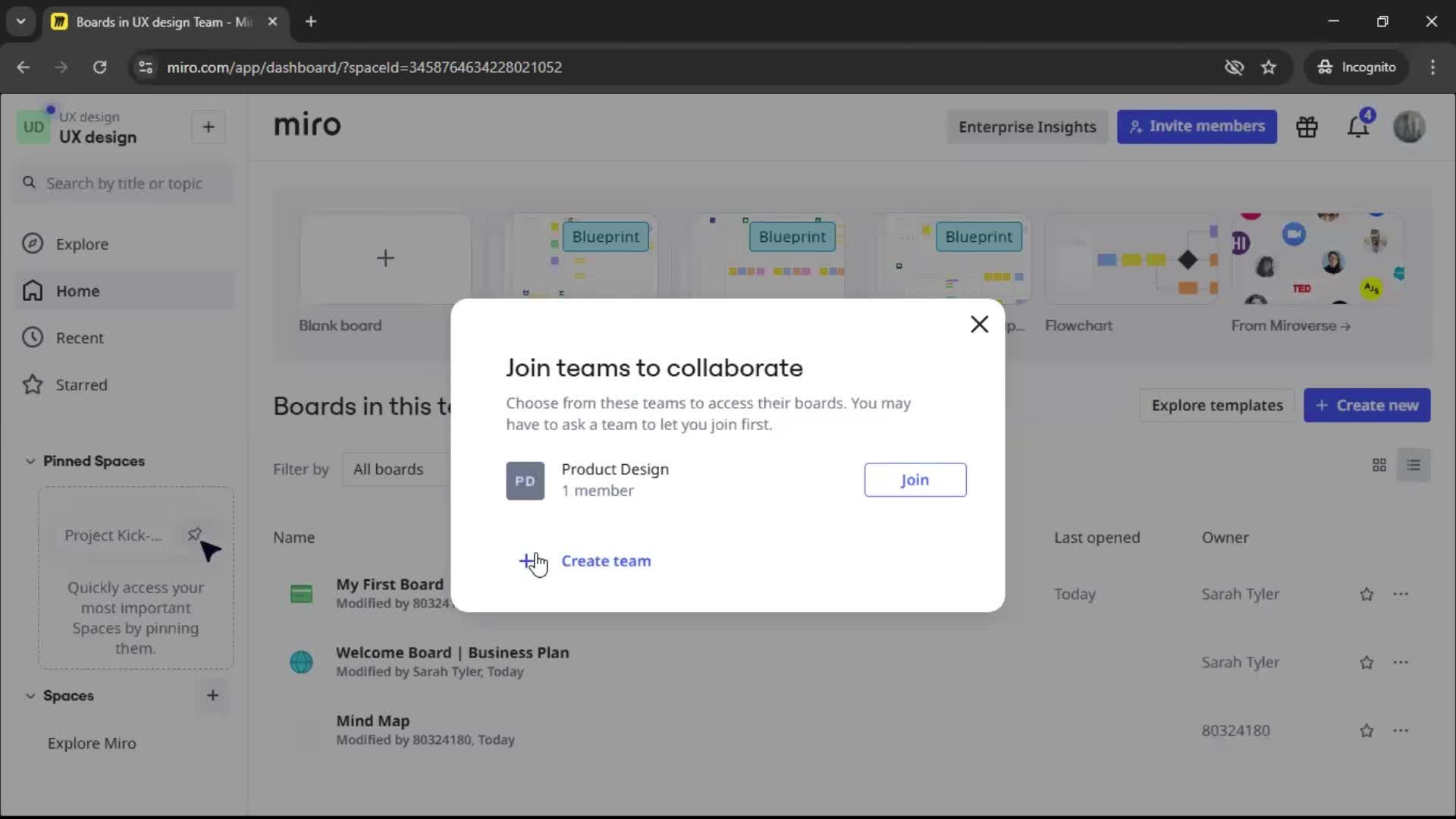Click Invite members button
This screenshot has height=819, width=1456.
1197,127
